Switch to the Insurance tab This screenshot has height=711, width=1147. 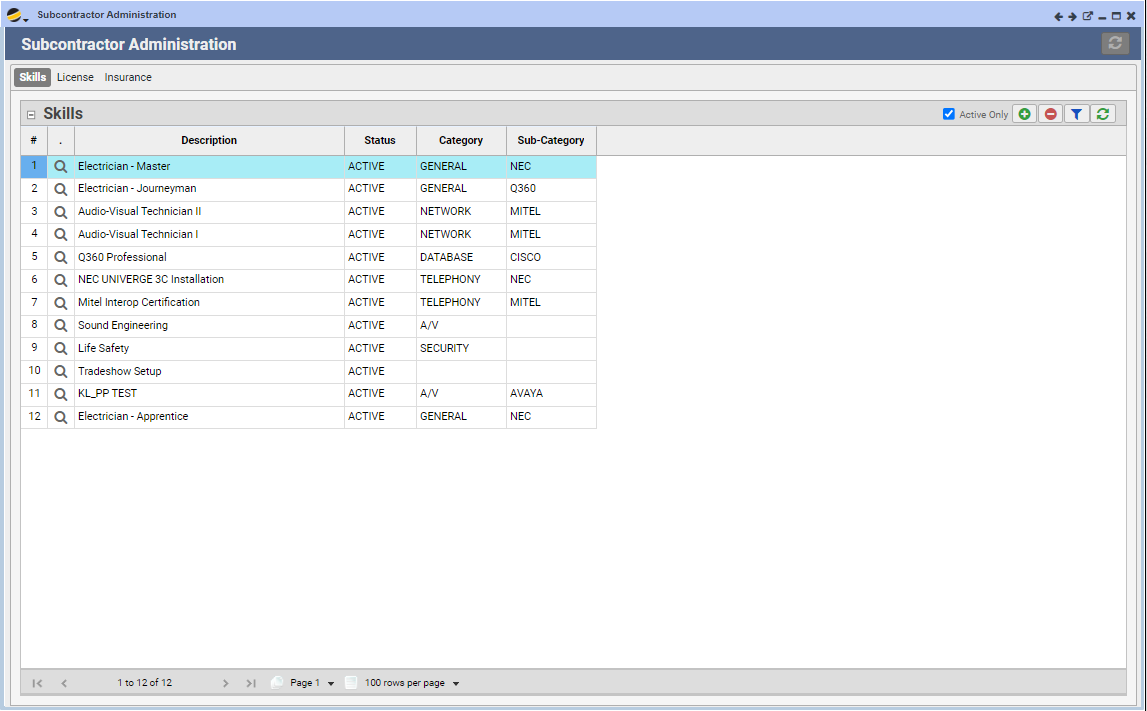pyautogui.click(x=128, y=77)
